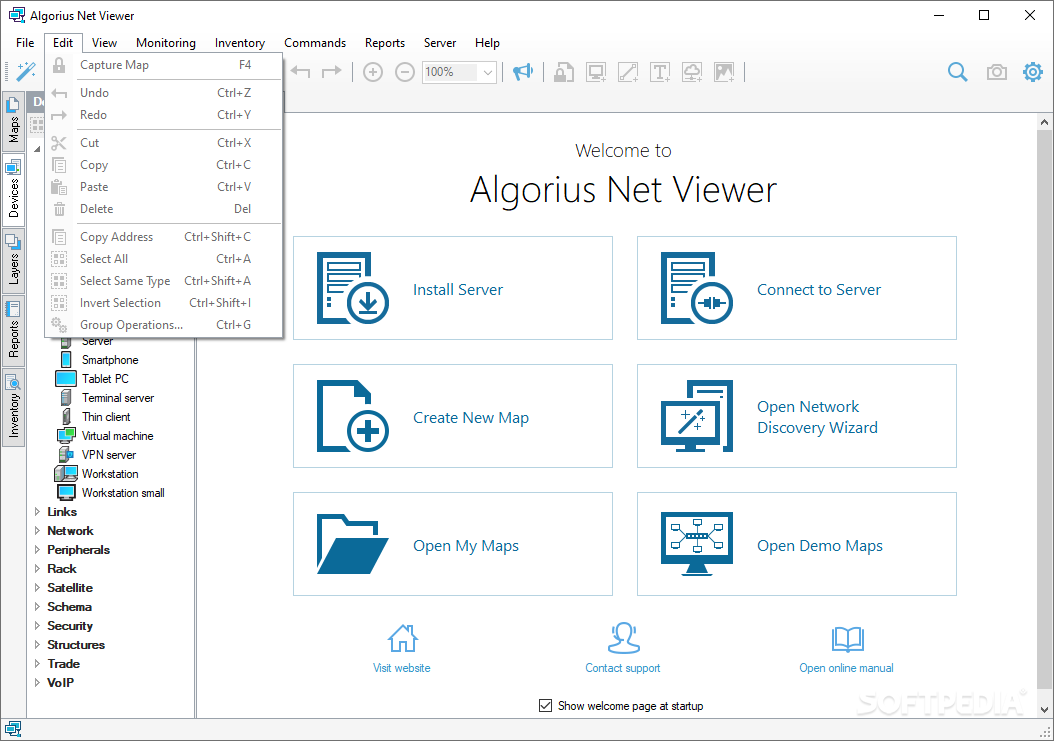
Task: Expand the Trade device category
Action: click(x=38, y=664)
